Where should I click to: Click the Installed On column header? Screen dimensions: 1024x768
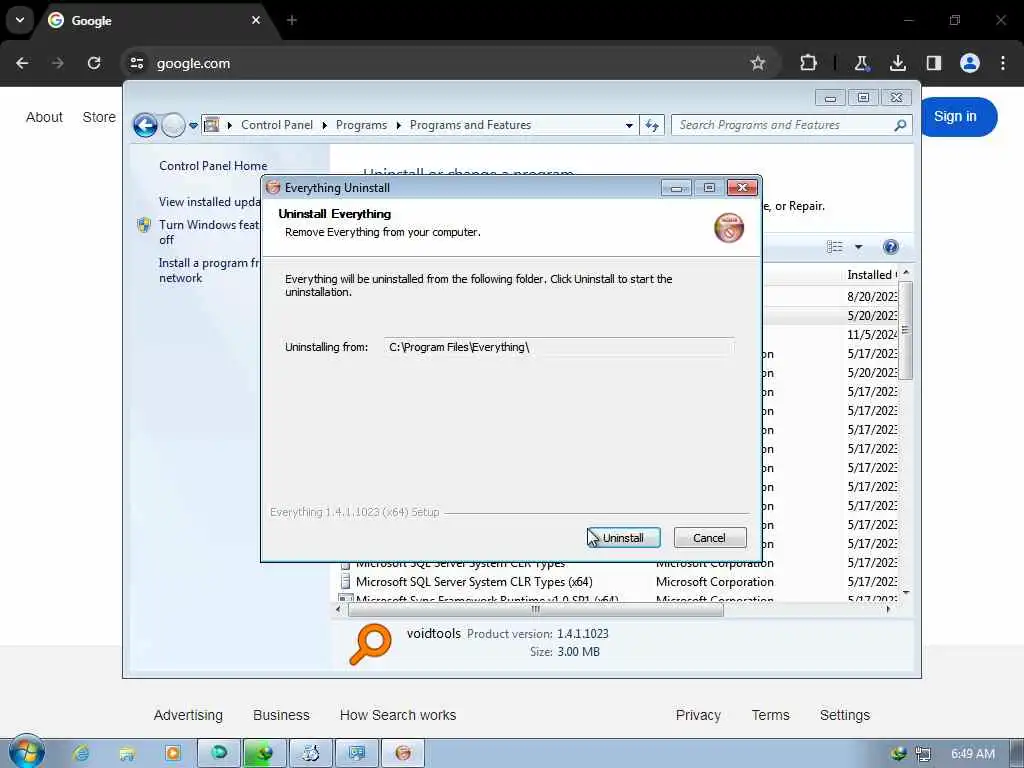[872, 275]
